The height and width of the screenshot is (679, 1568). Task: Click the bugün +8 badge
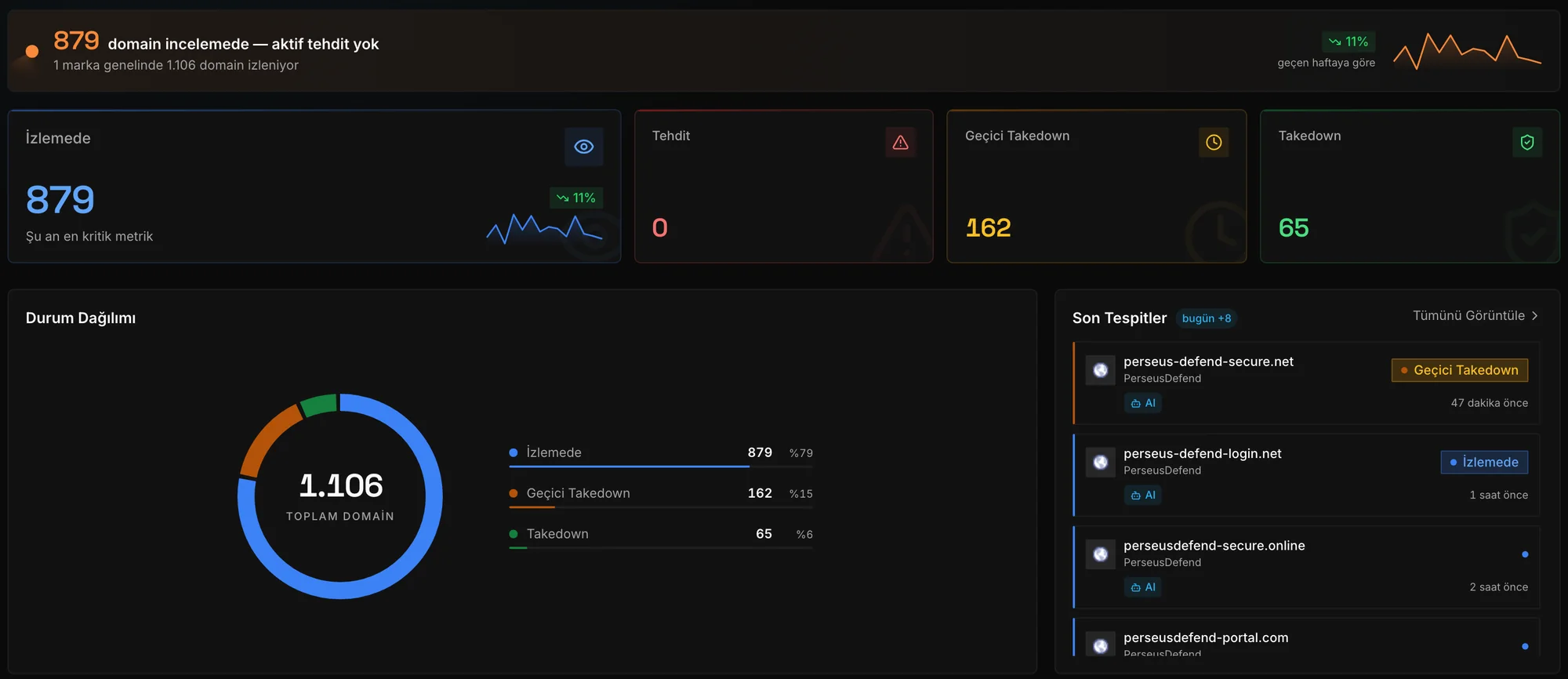[x=1207, y=318]
